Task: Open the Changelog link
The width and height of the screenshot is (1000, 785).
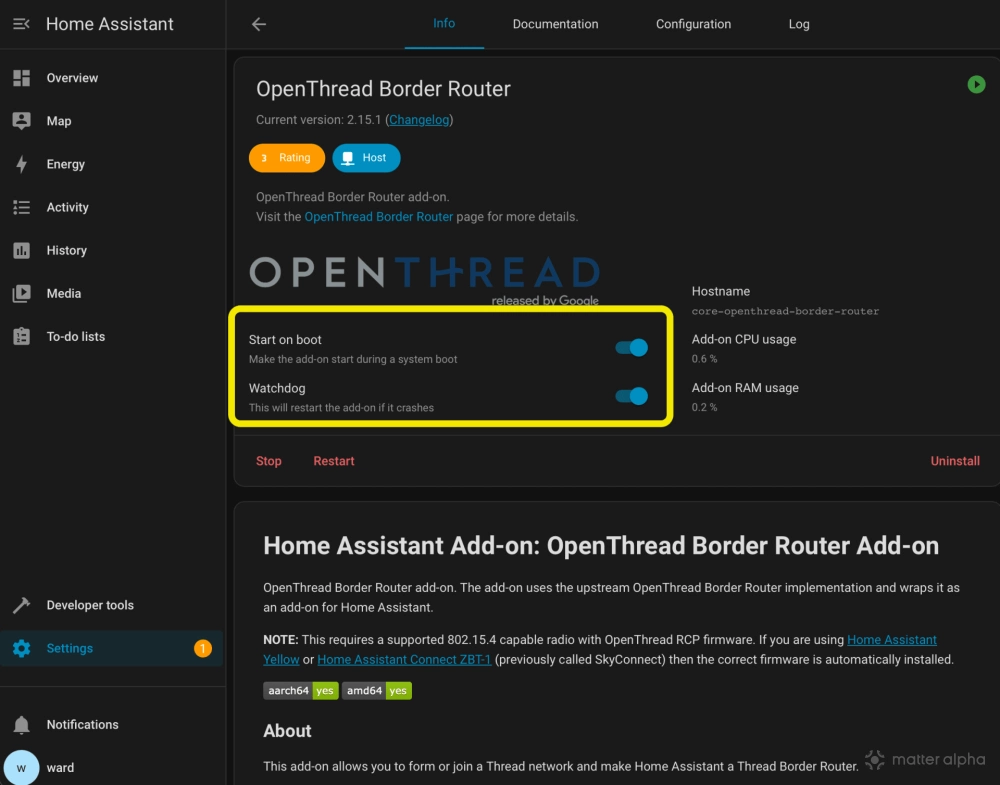Action: click(419, 120)
